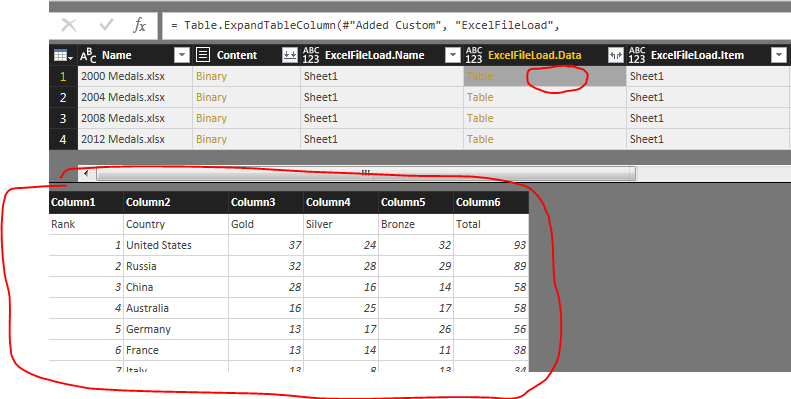Click the 2008 Medals.xlsx cell
Screen dimensions: 791x399
[135, 119]
